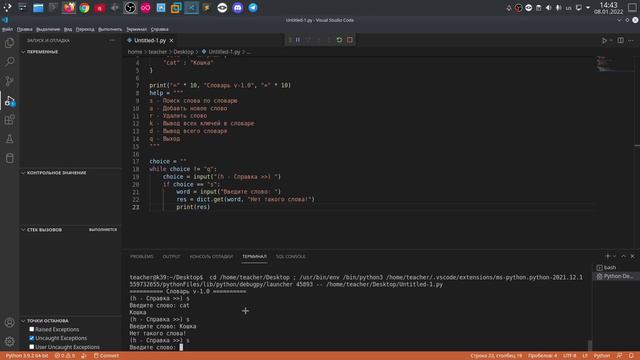Viewport: 640px width, 360px height.
Task: Open the Search view in activity bar
Action: (x=9, y=62)
